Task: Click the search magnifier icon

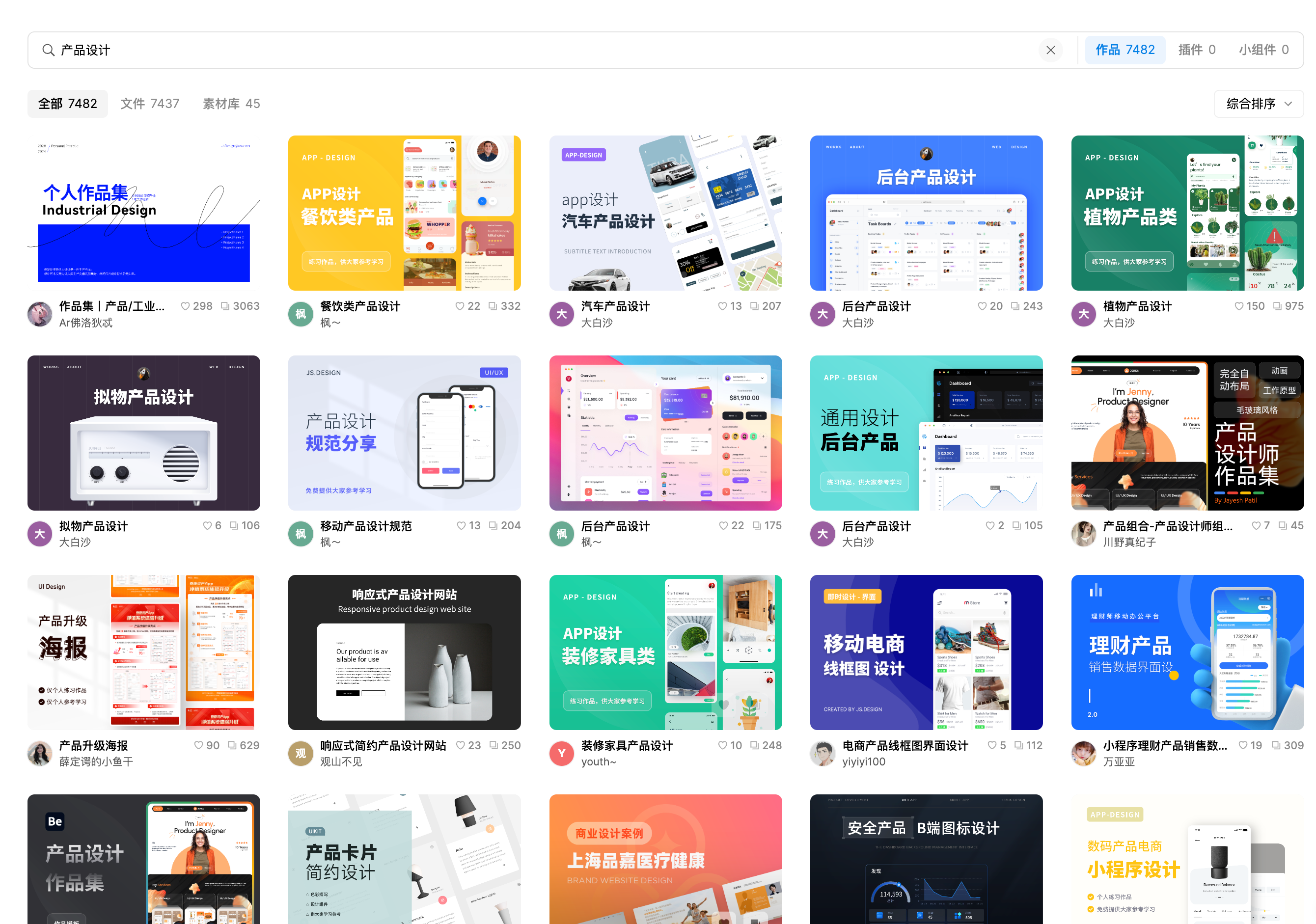Action: [x=48, y=51]
